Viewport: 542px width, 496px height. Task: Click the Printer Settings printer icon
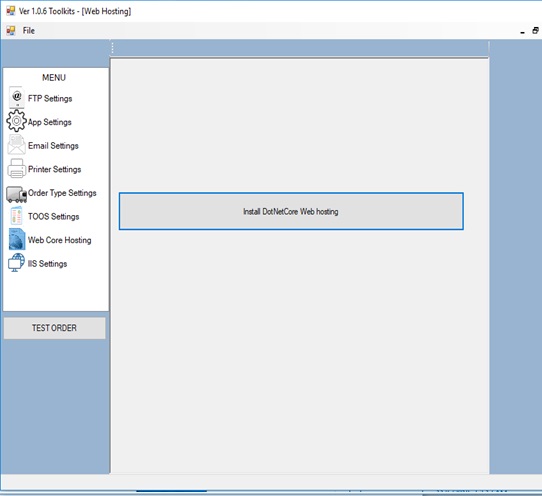[x=16, y=168]
